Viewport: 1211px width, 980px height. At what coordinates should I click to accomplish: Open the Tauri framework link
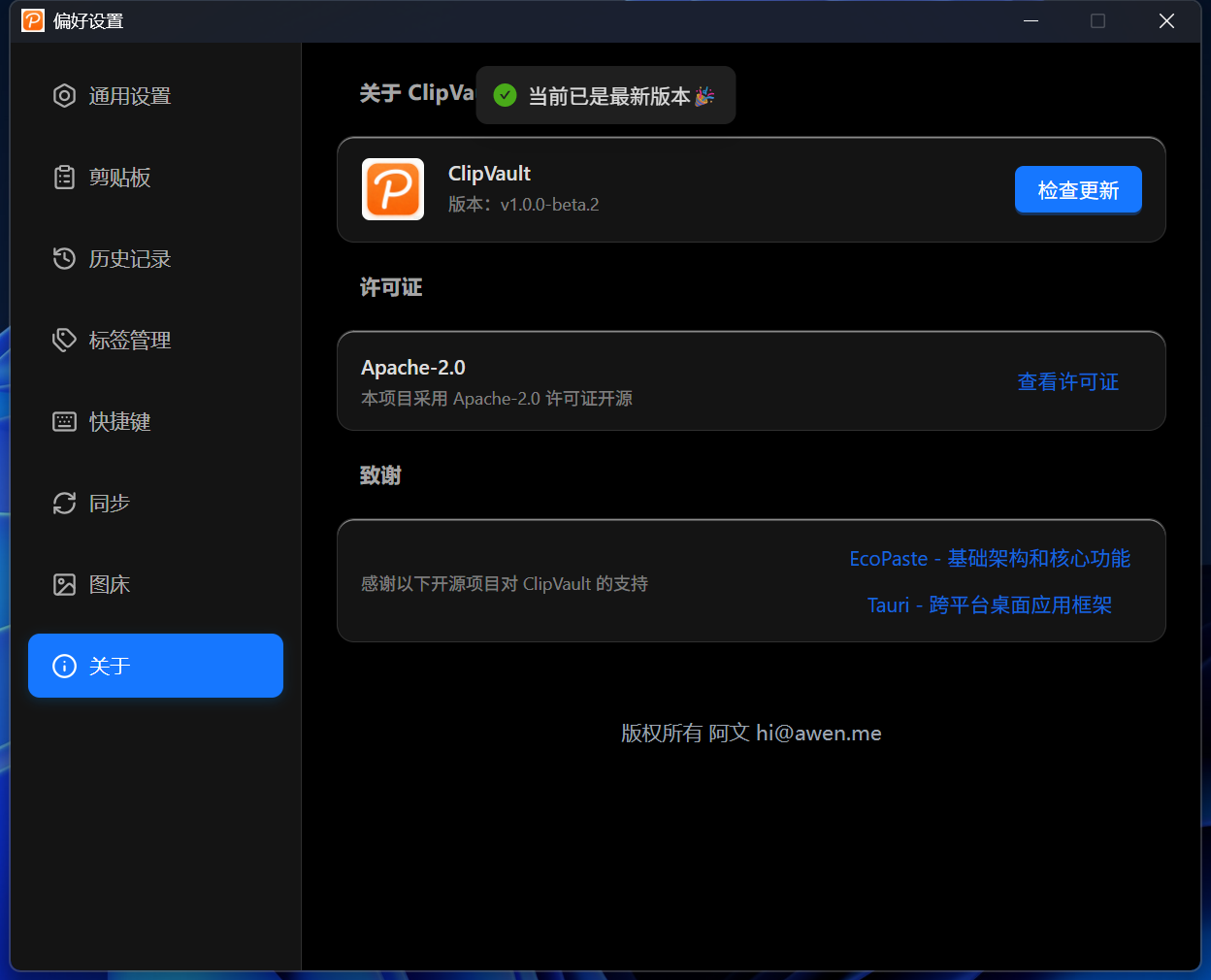(x=990, y=604)
